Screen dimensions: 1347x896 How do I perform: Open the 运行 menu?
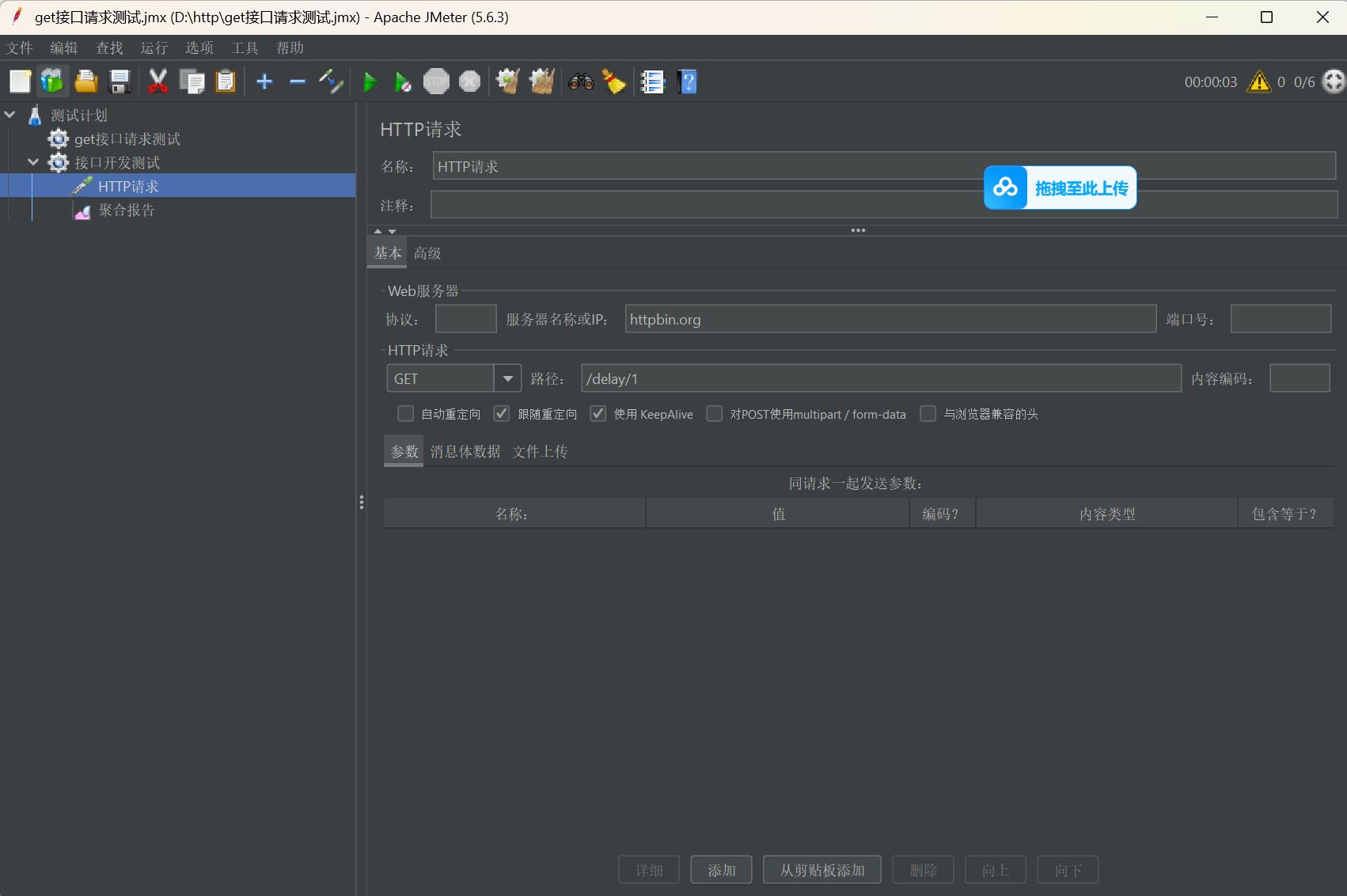pos(154,48)
